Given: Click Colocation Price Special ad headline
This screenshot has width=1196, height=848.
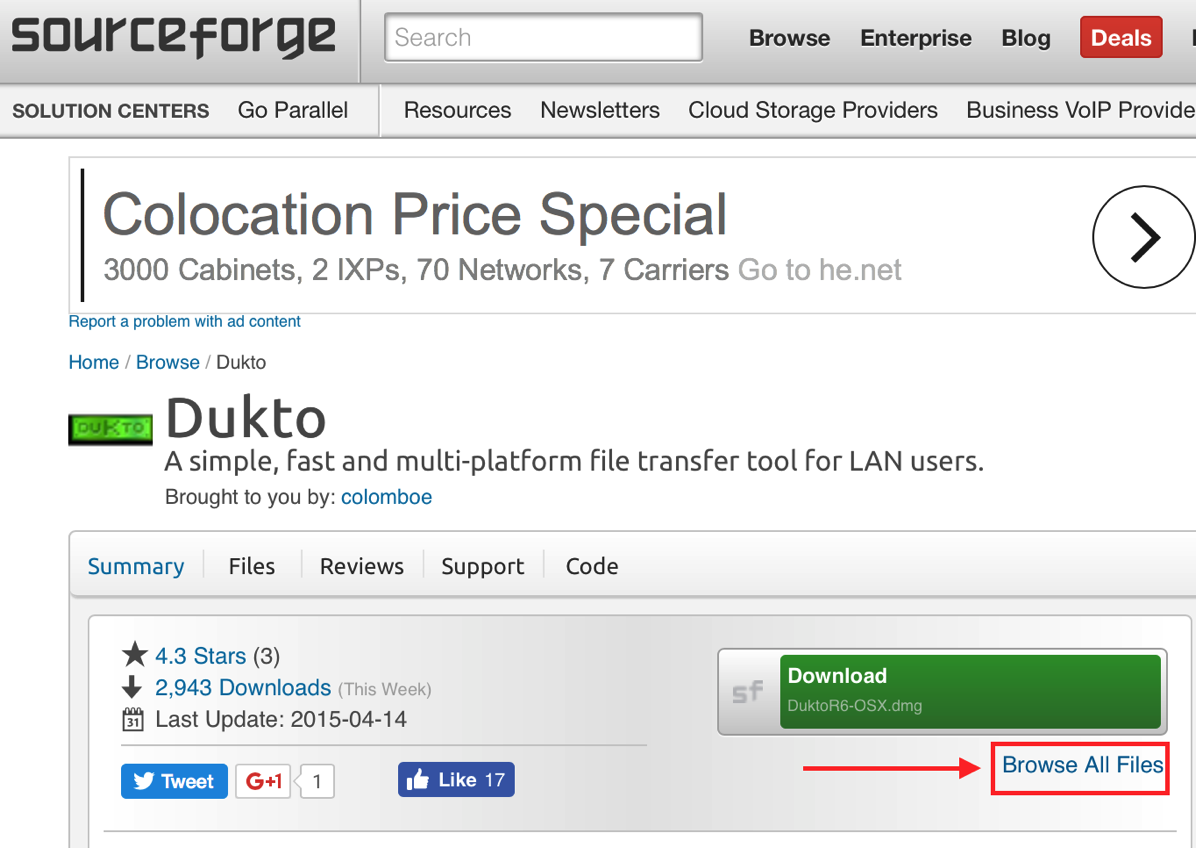Looking at the screenshot, I should [415, 214].
